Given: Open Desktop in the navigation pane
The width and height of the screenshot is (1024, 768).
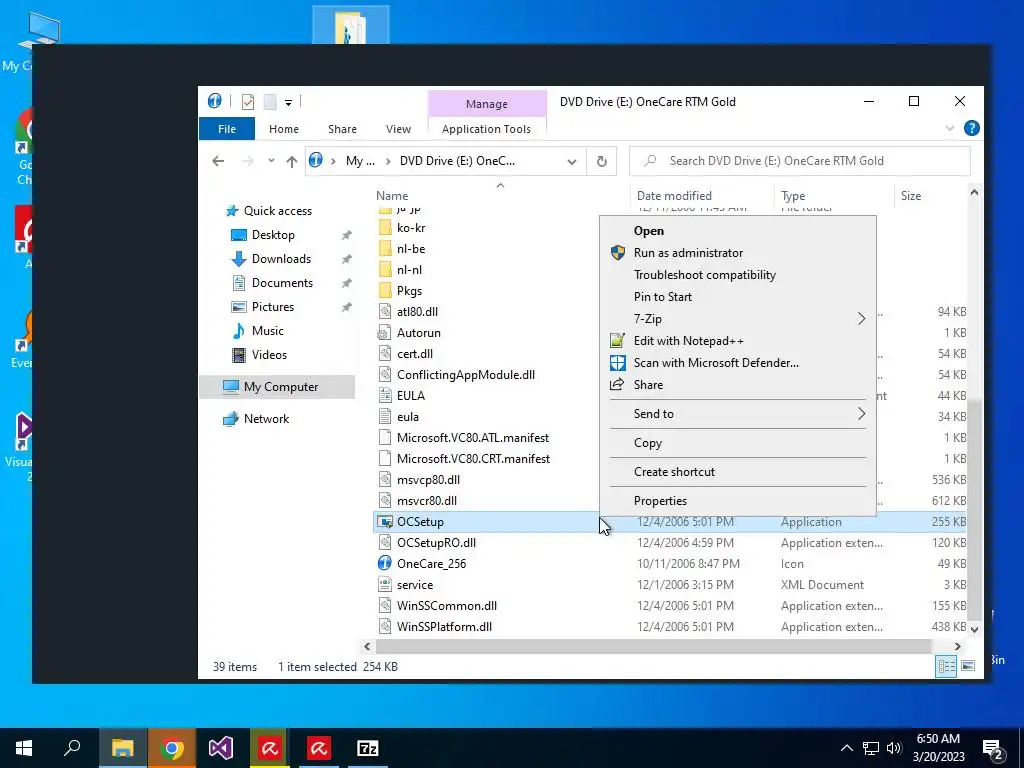Looking at the screenshot, I should tap(273, 235).
